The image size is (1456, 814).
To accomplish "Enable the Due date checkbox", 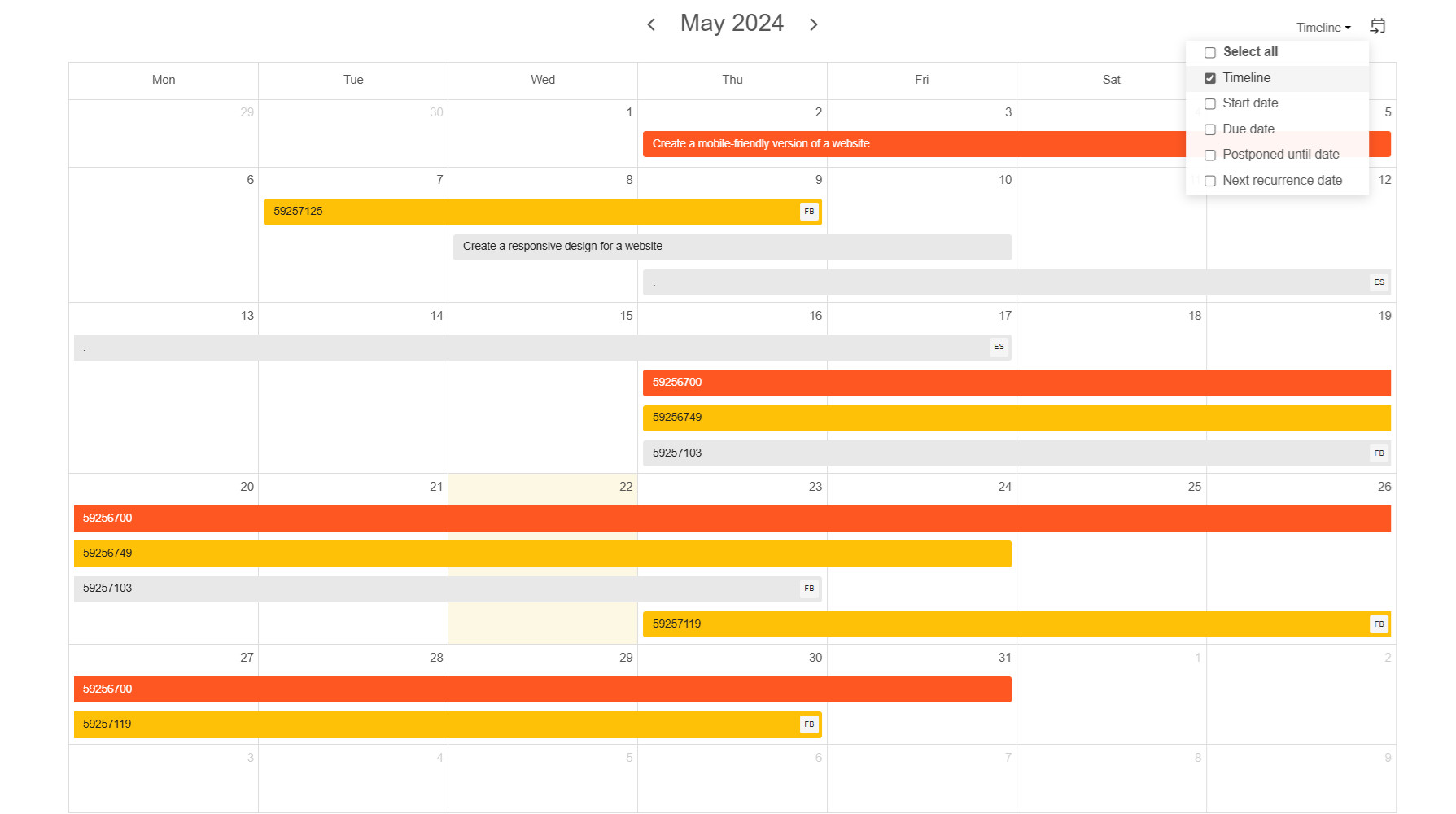I will [1210, 129].
